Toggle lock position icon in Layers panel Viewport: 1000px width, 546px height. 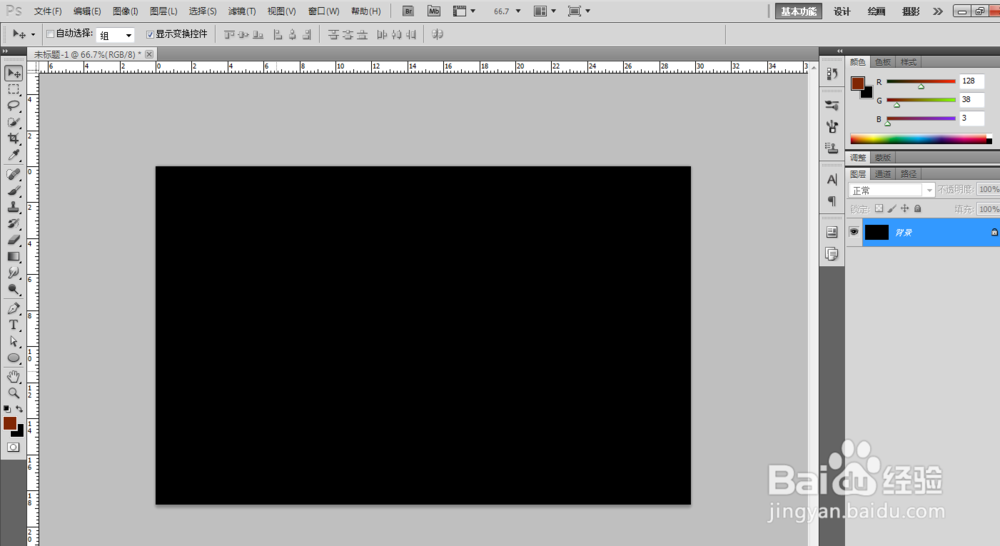pyautogui.click(x=904, y=209)
